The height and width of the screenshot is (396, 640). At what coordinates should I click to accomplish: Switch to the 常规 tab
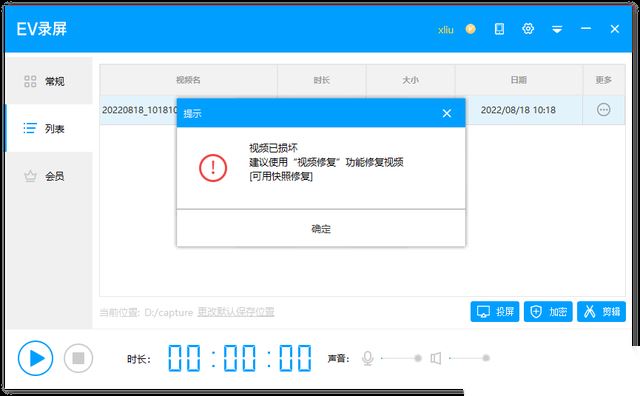coord(49,81)
